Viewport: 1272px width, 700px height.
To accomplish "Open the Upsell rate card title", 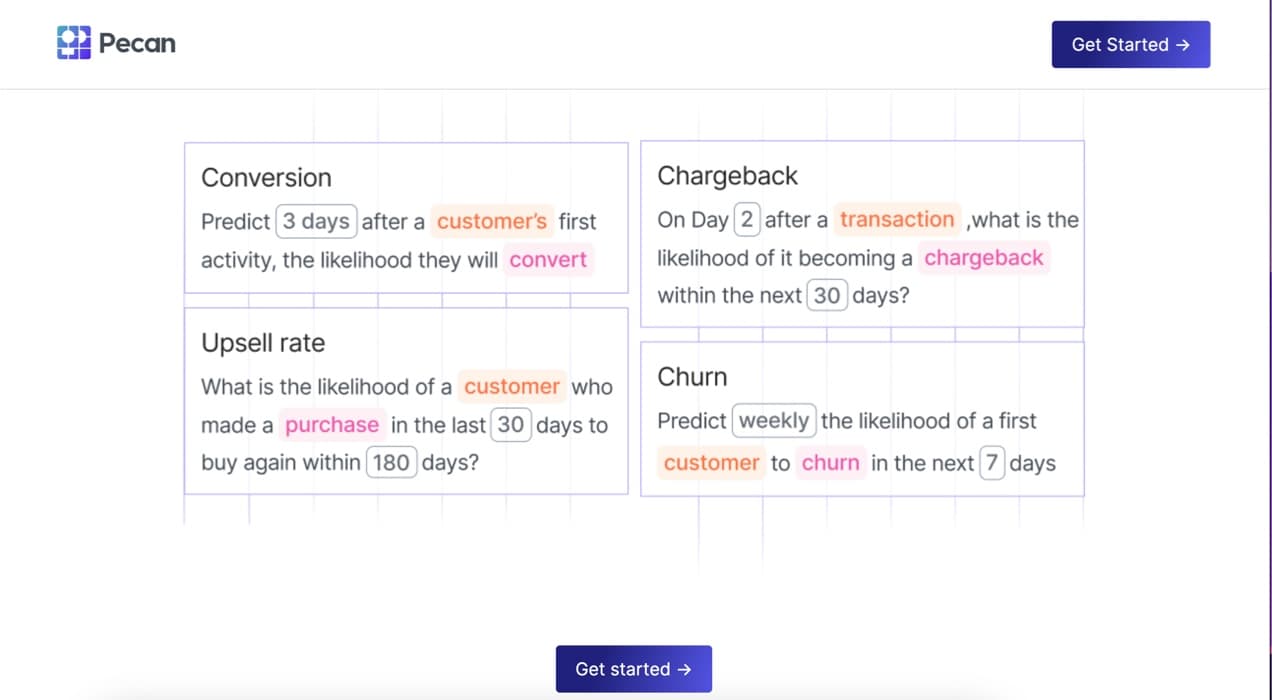I will 263,343.
